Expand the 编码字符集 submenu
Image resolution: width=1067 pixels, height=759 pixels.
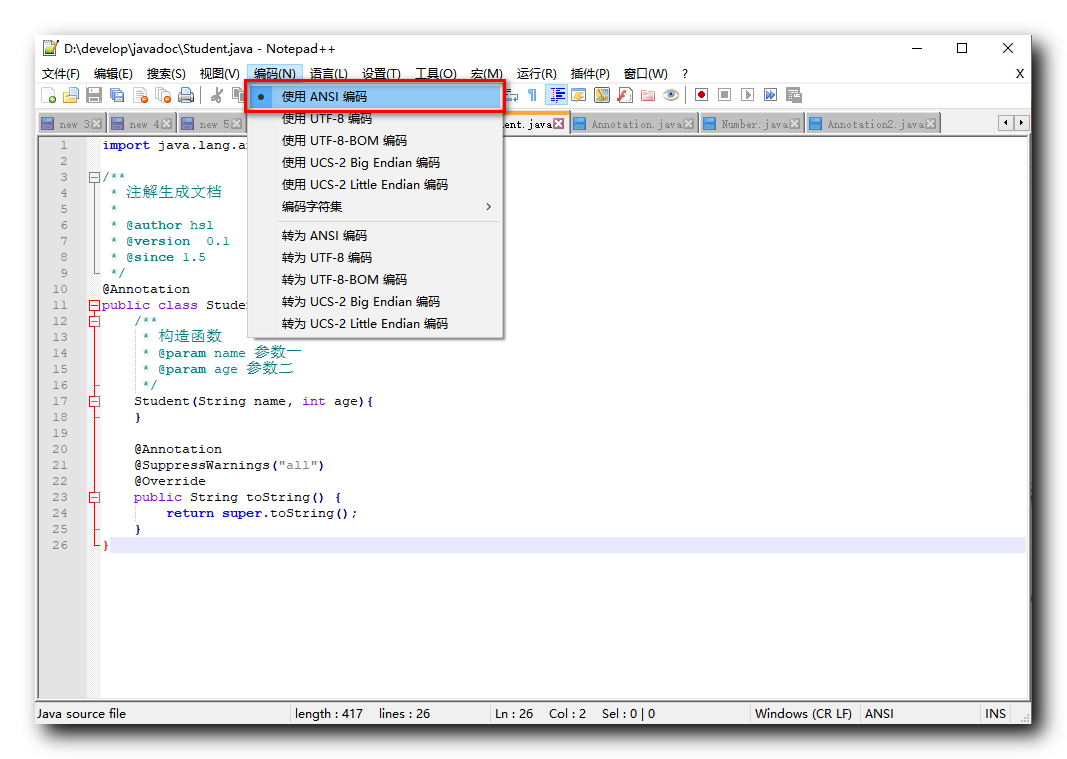[375, 206]
